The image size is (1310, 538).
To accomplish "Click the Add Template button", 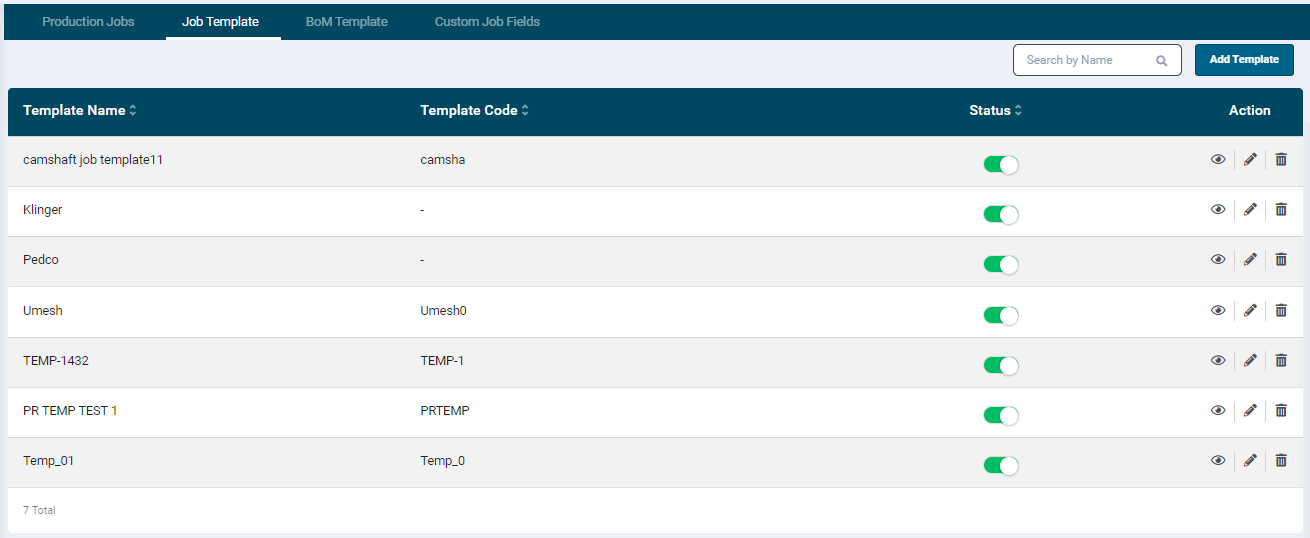I will point(1244,60).
